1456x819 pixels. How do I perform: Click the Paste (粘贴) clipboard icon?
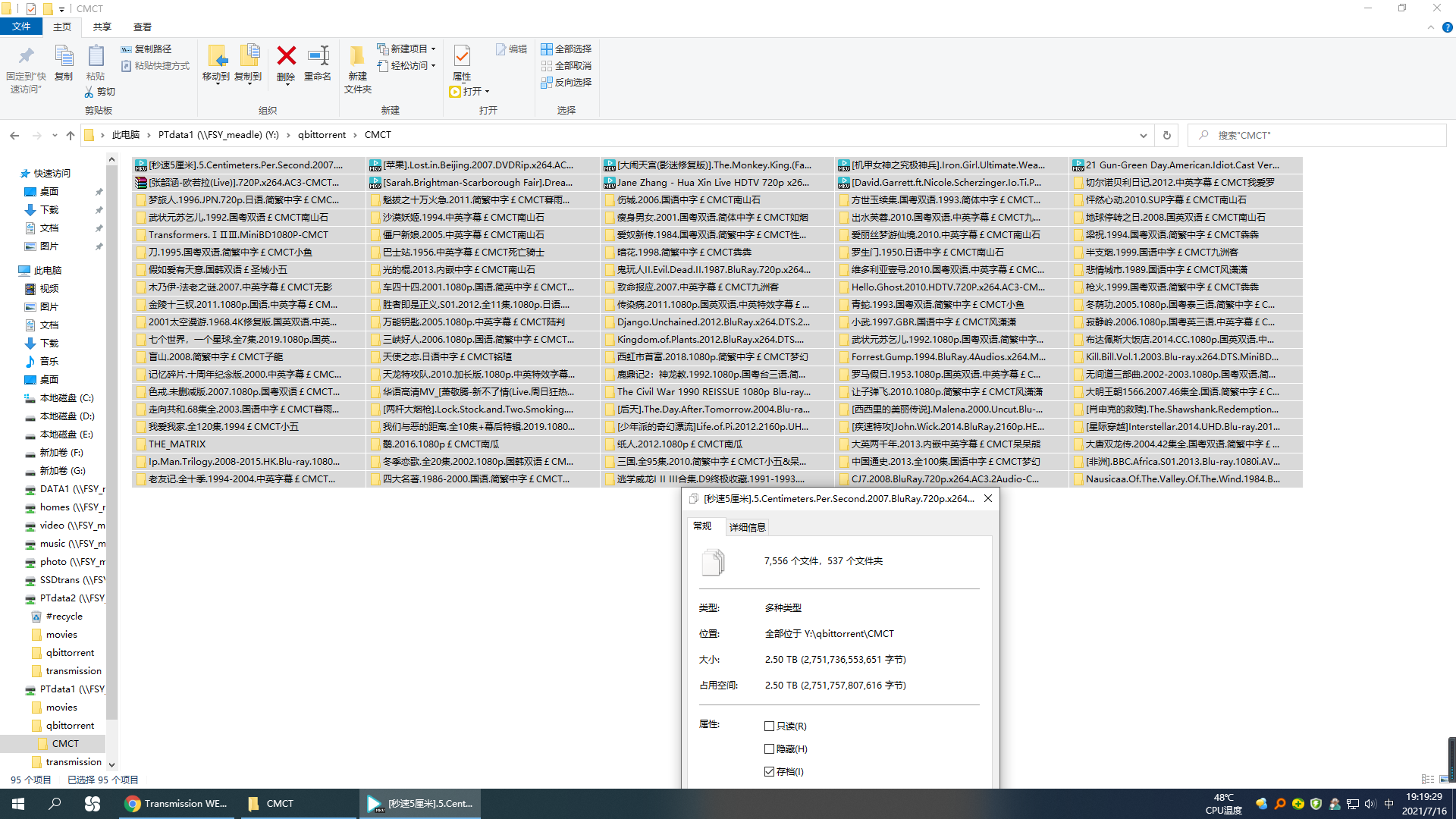pyautogui.click(x=96, y=56)
